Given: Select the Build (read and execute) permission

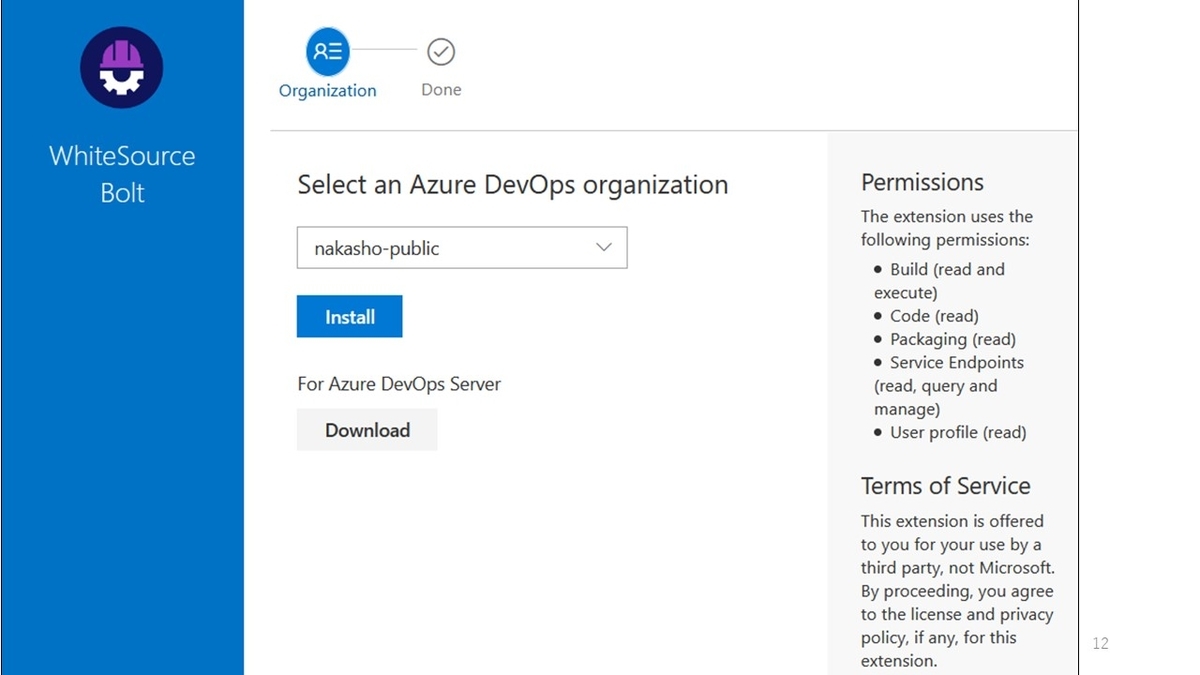Looking at the screenshot, I should pos(939,281).
